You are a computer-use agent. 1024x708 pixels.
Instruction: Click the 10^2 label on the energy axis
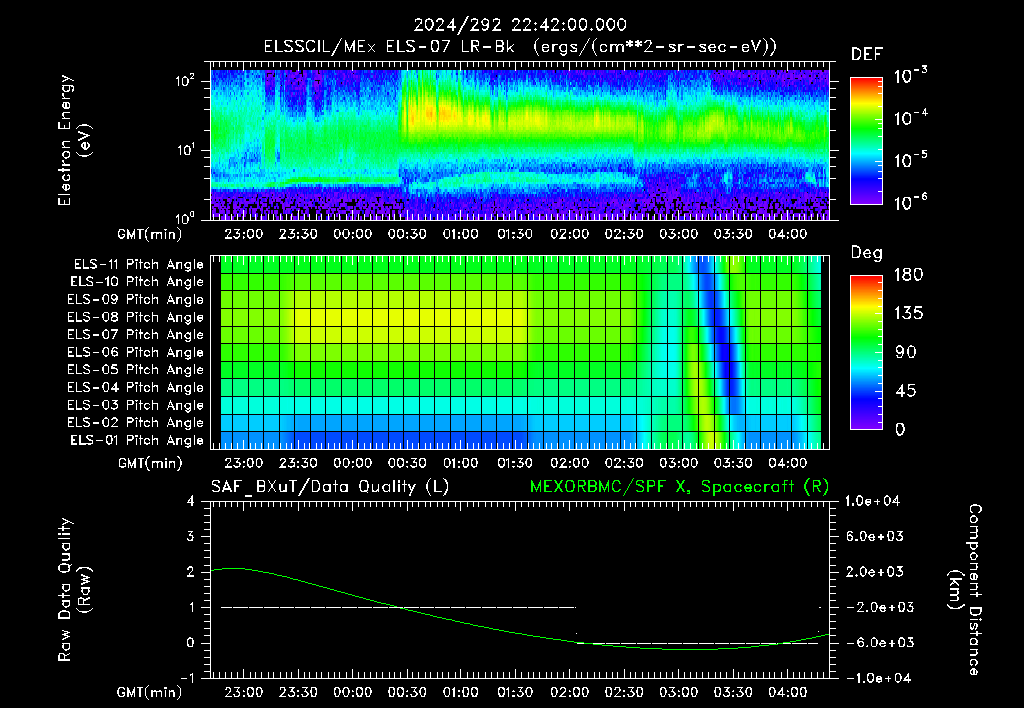click(185, 81)
